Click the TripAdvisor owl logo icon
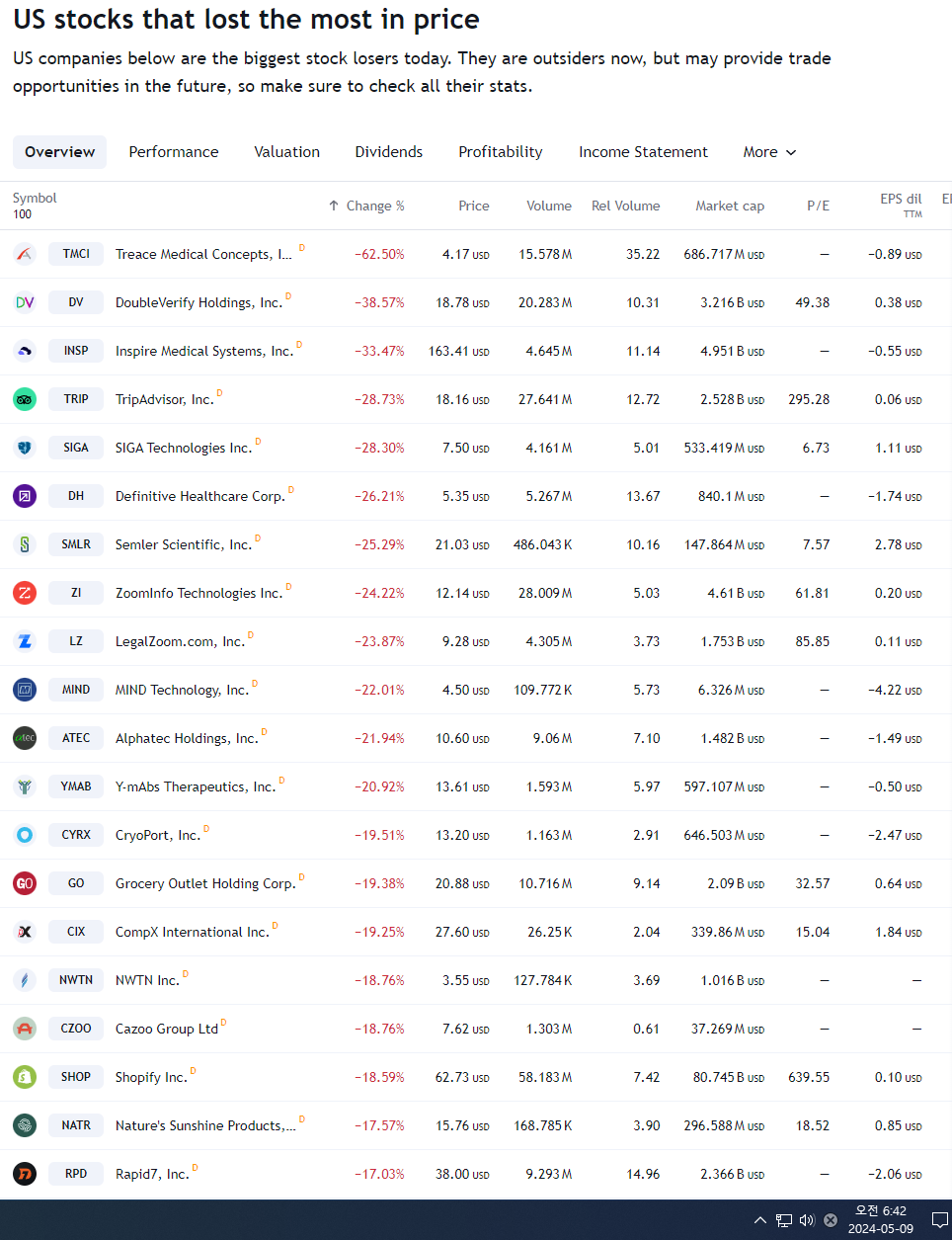The image size is (952, 1240). 25,399
